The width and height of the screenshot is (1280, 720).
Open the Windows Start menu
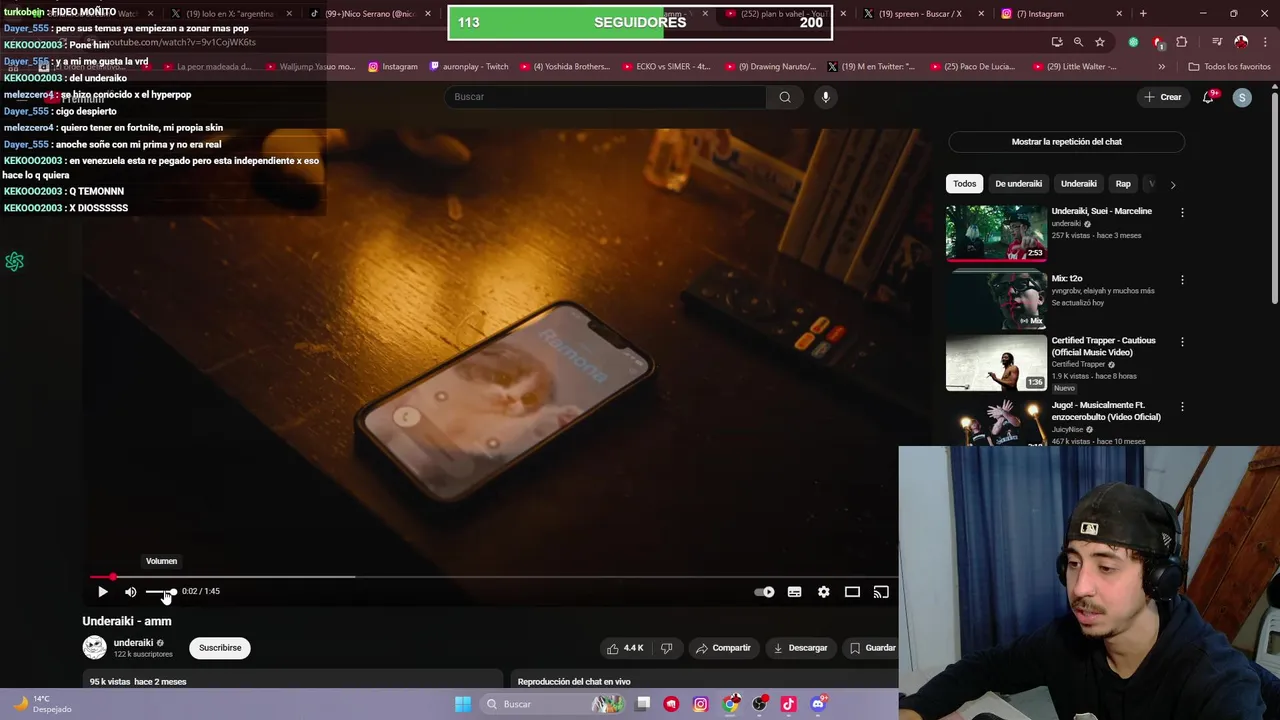click(x=463, y=704)
